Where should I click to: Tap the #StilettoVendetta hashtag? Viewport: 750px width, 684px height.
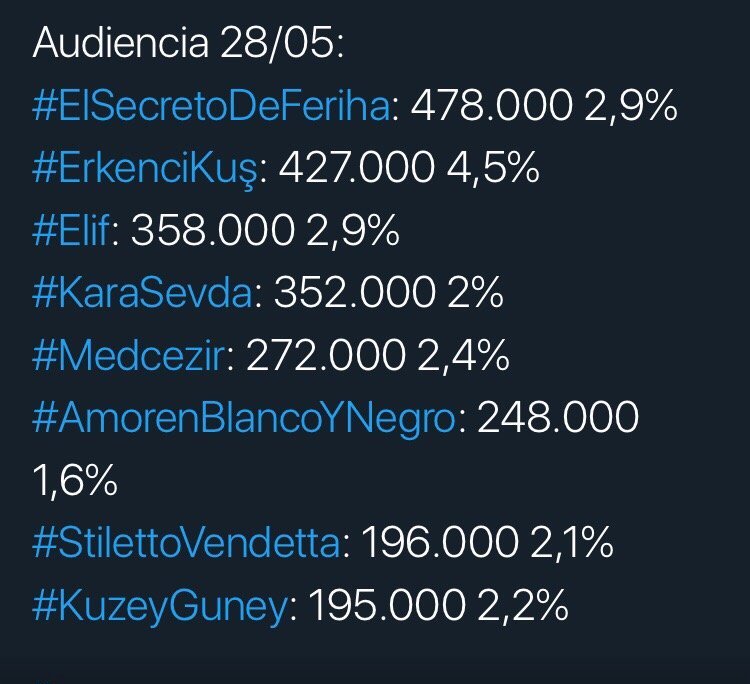click(187, 543)
